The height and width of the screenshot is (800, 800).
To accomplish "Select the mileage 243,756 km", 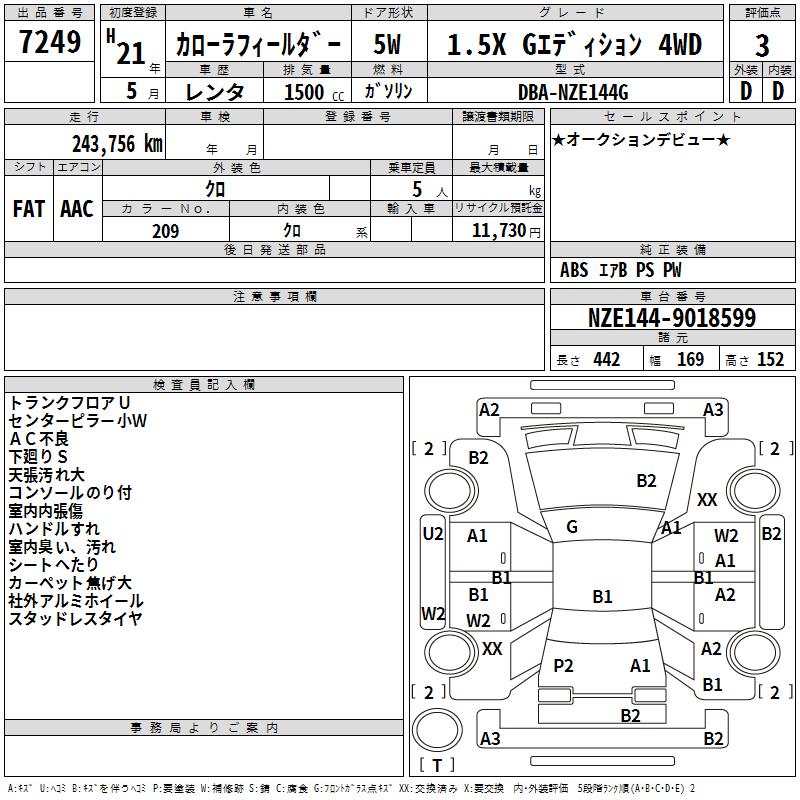I will click(x=117, y=144).
